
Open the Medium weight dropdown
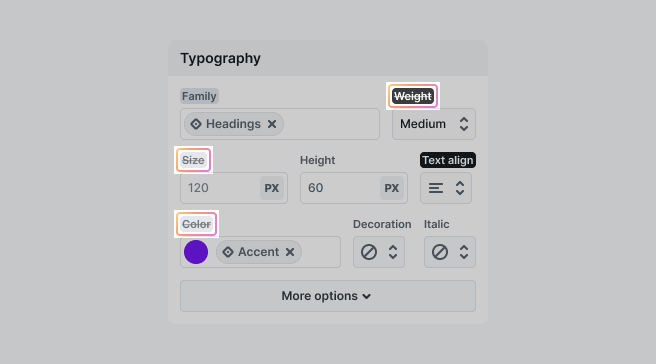pos(434,124)
